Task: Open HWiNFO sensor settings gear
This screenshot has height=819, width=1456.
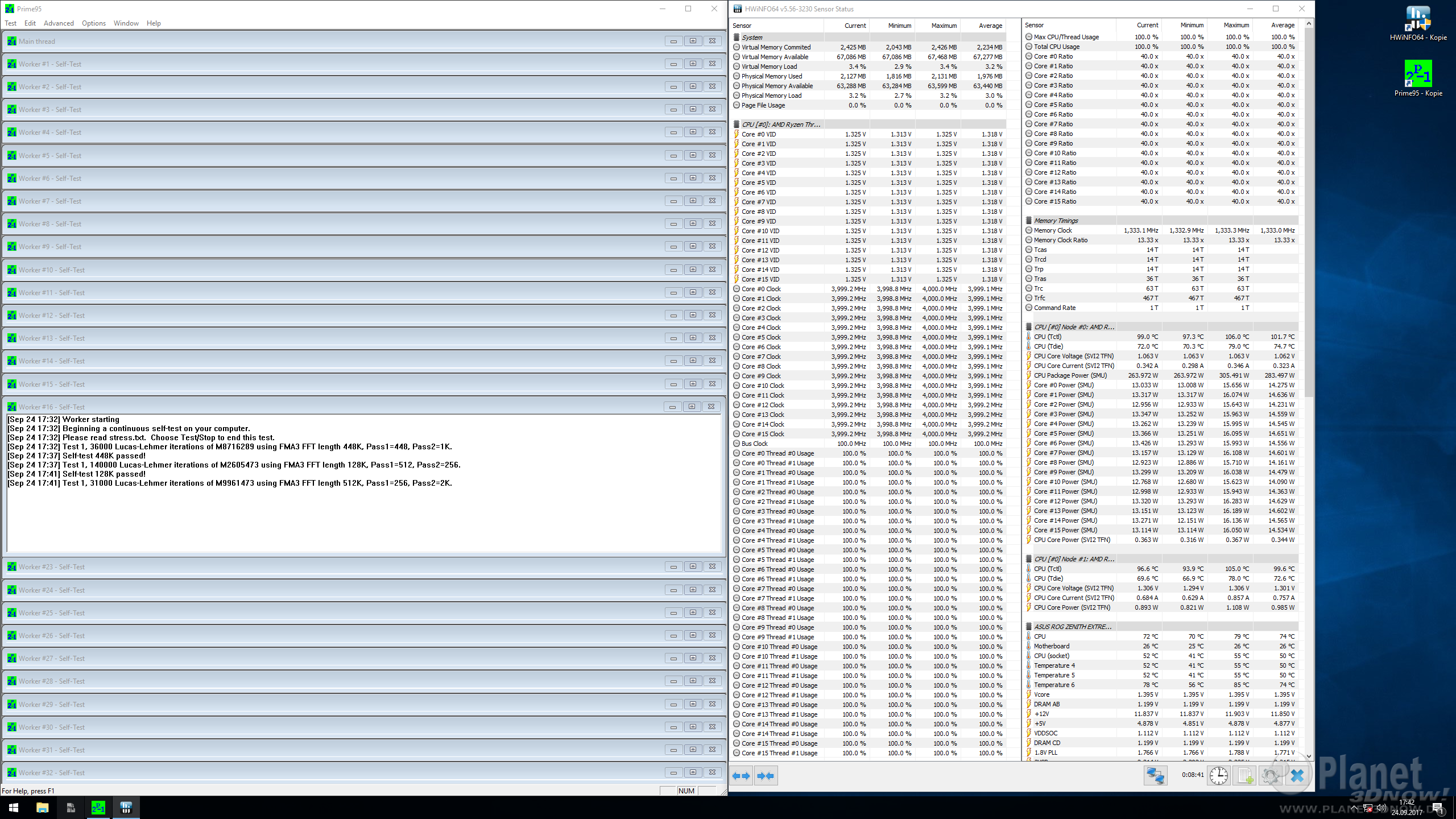Action: tap(1271, 776)
